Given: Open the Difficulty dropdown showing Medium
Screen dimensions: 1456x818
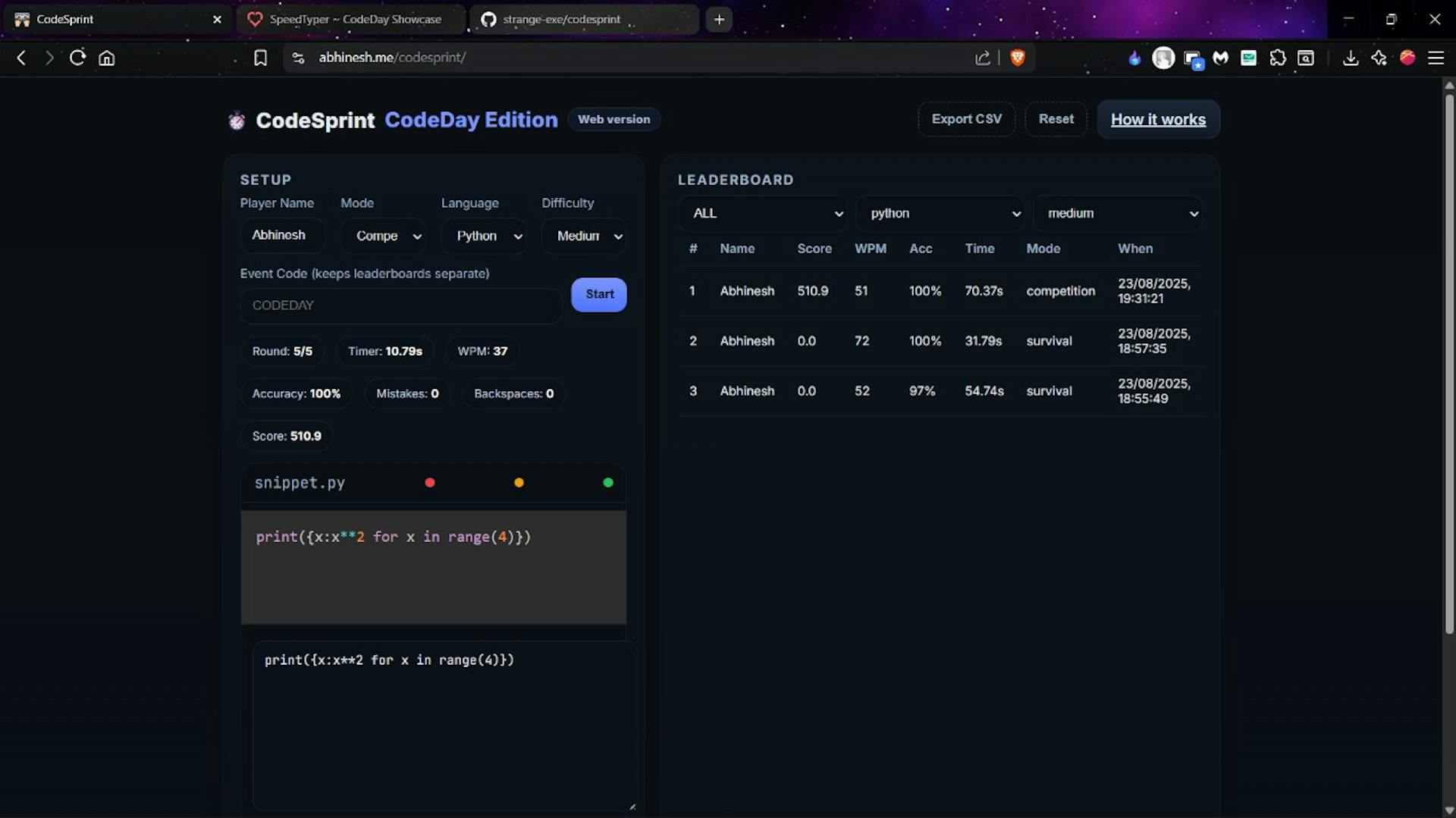Looking at the screenshot, I should click(584, 236).
